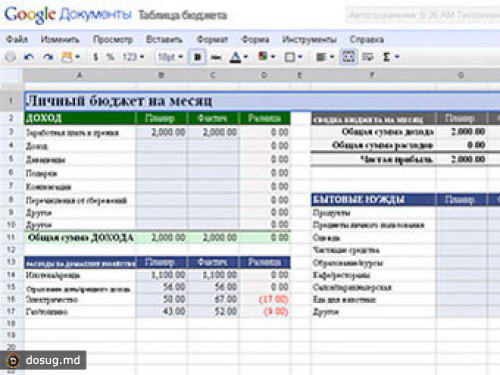Open the 123 number format dropdown
The image size is (500, 375).
[133, 57]
